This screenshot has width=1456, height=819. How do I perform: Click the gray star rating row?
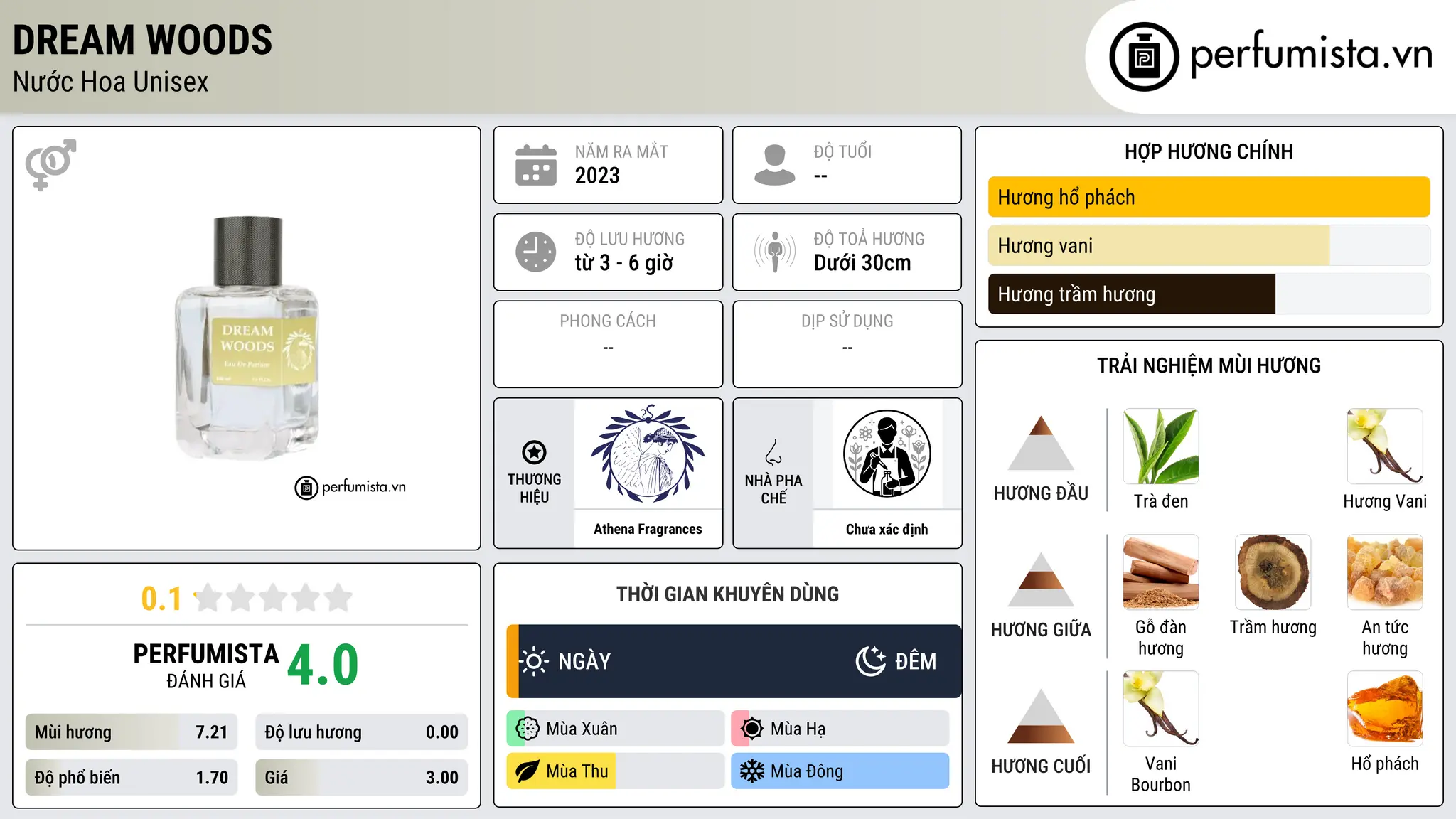point(274,598)
